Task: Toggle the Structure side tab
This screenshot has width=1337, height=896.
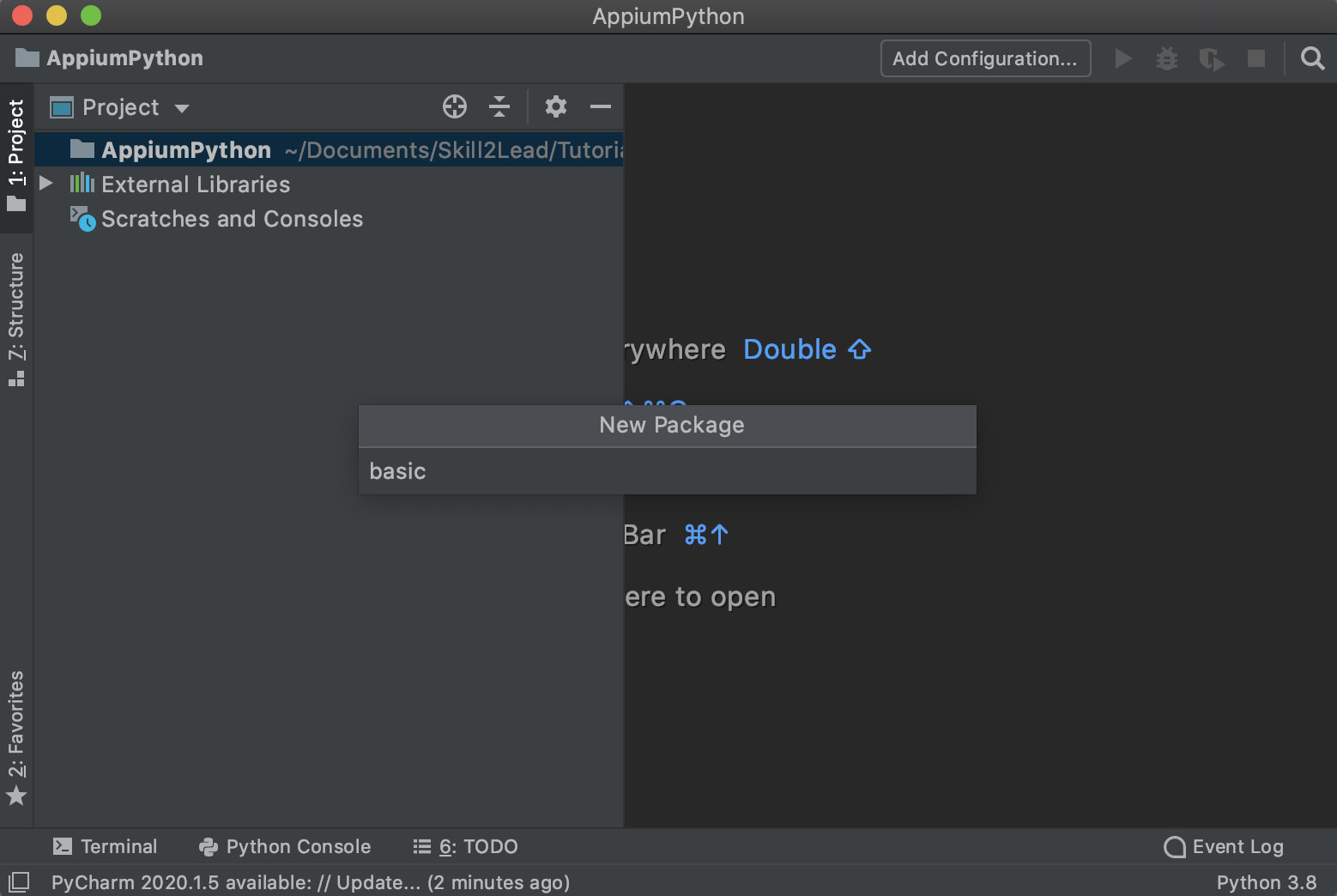Action: (16, 318)
